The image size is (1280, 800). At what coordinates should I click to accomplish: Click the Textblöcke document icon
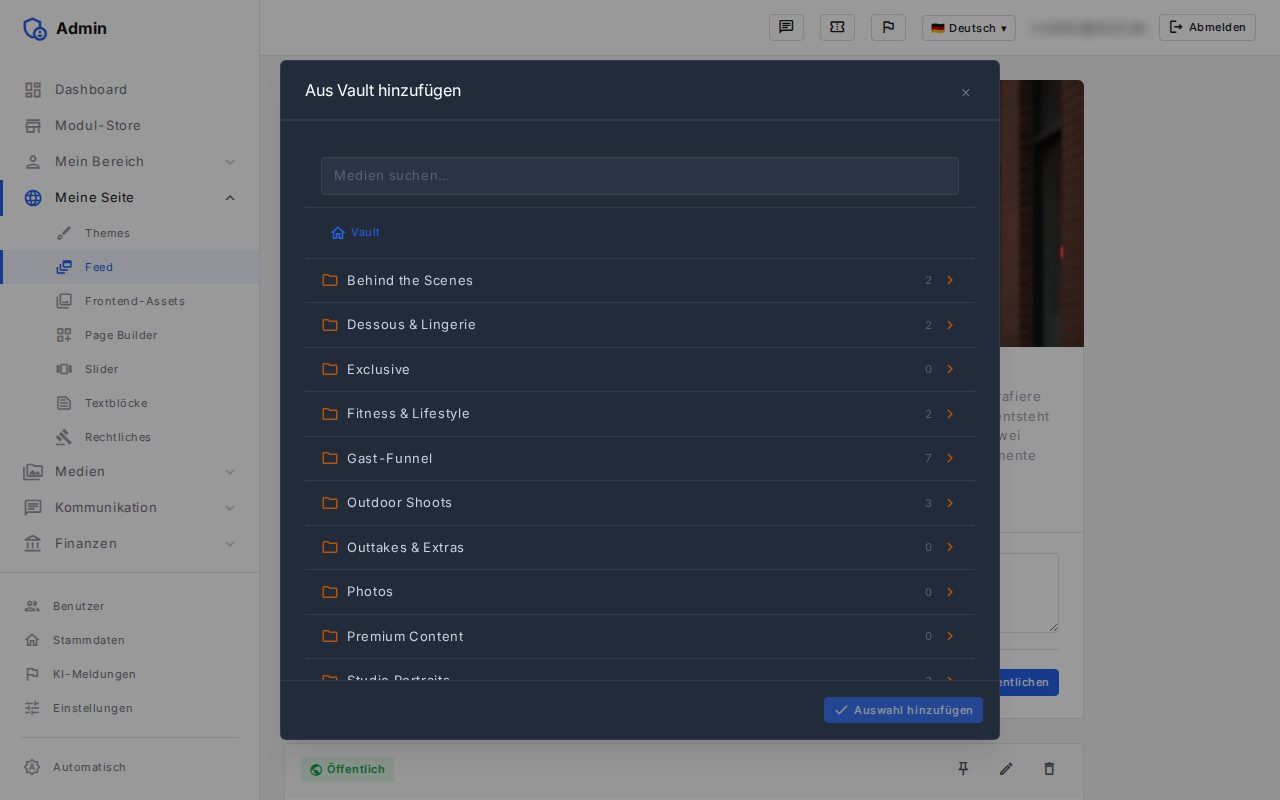[x=64, y=403]
